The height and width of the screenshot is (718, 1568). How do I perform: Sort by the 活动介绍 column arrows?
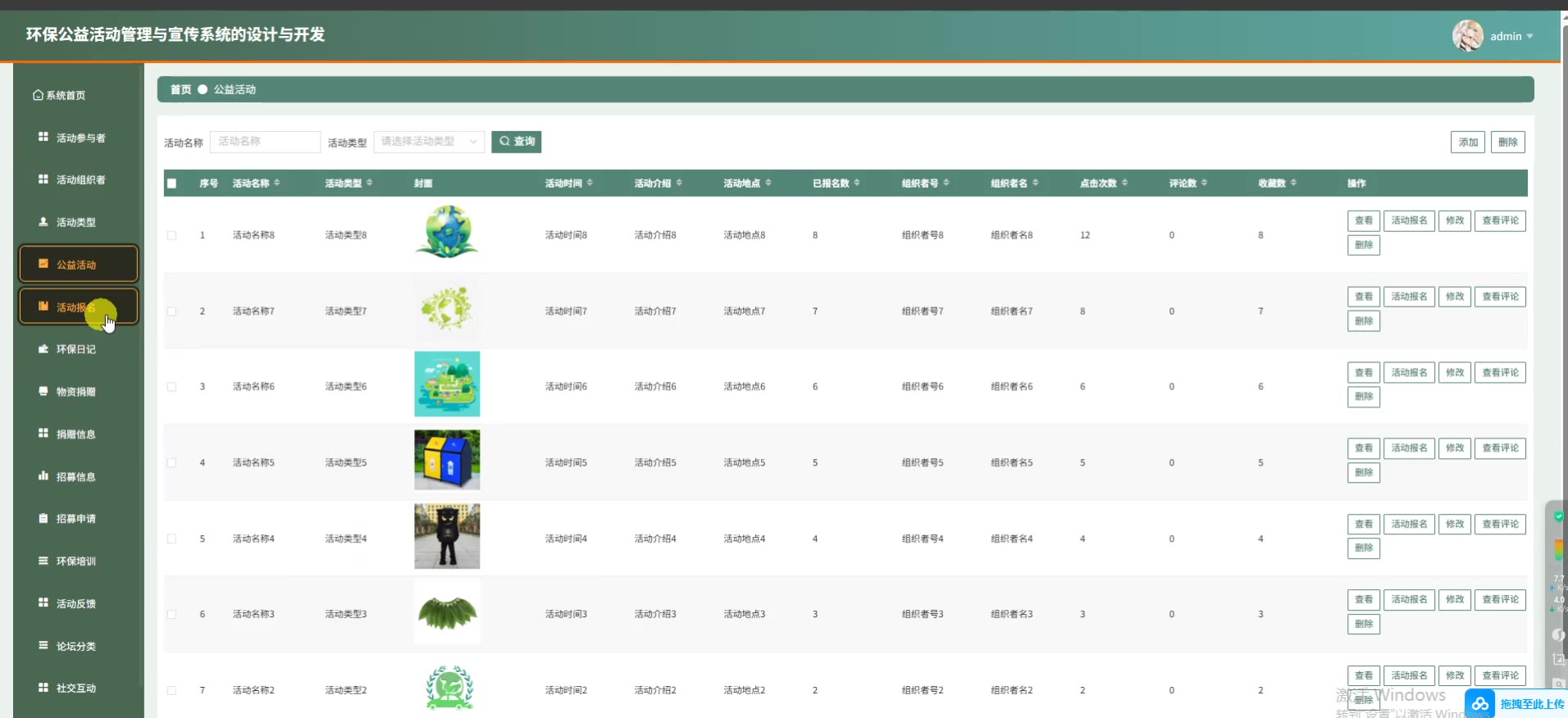pyautogui.click(x=680, y=183)
